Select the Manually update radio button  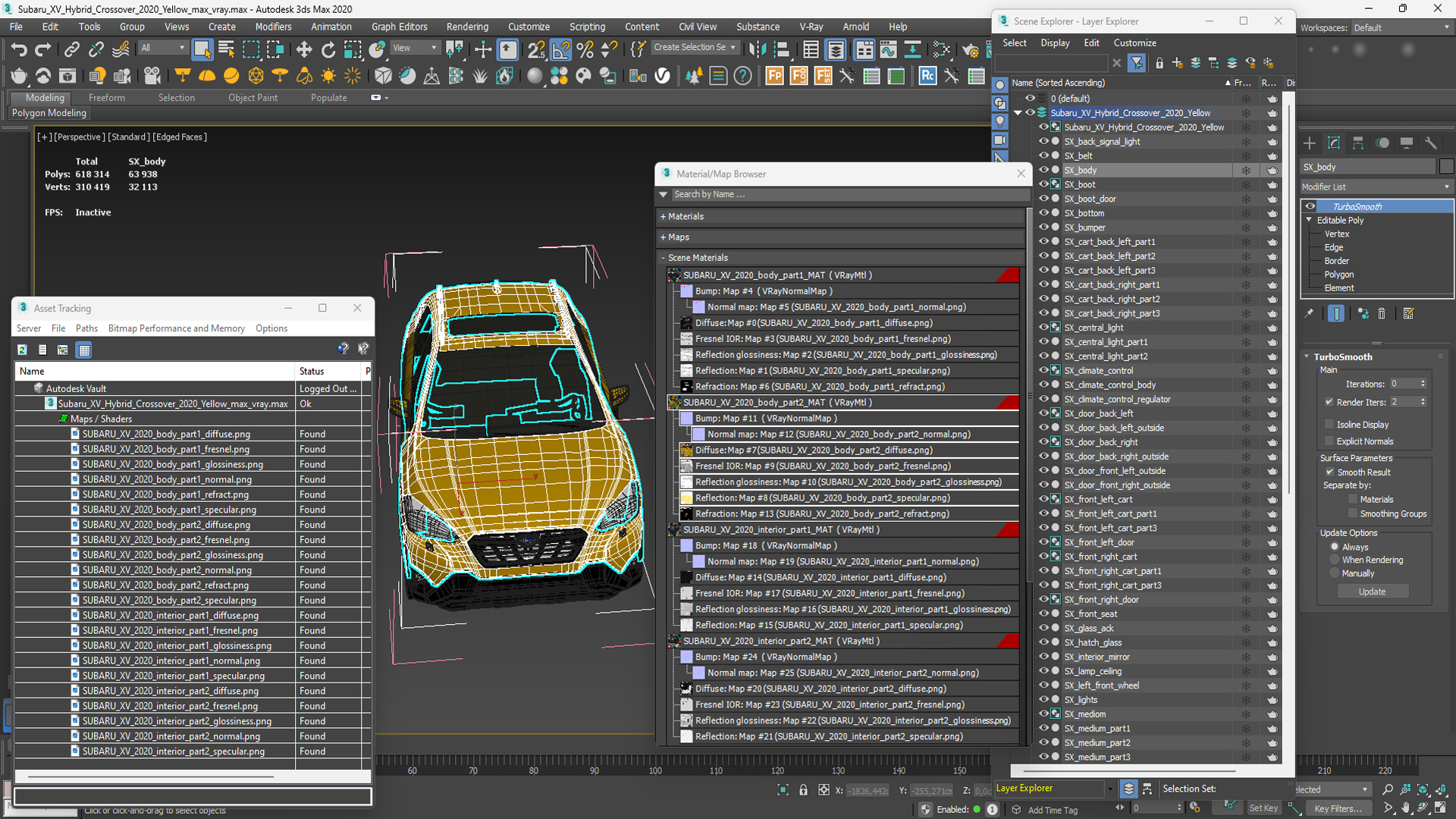click(x=1335, y=573)
